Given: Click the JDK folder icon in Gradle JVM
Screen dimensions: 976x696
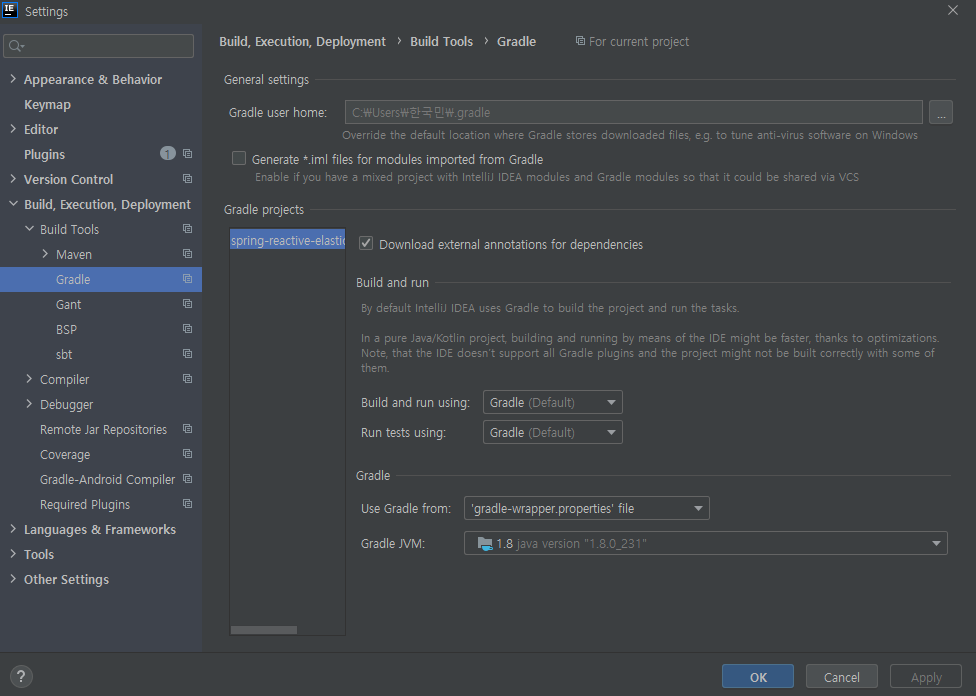Looking at the screenshot, I should point(485,543).
